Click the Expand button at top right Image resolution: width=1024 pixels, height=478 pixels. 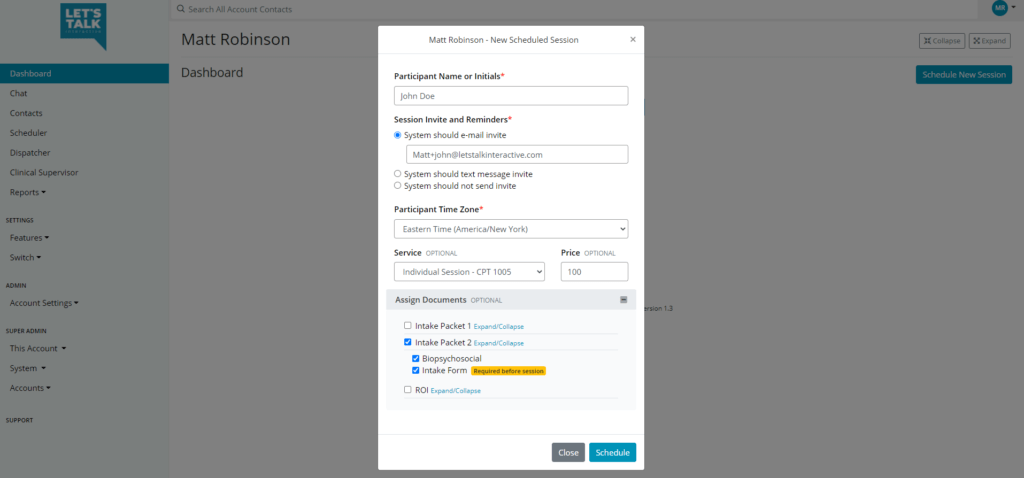pyautogui.click(x=989, y=40)
